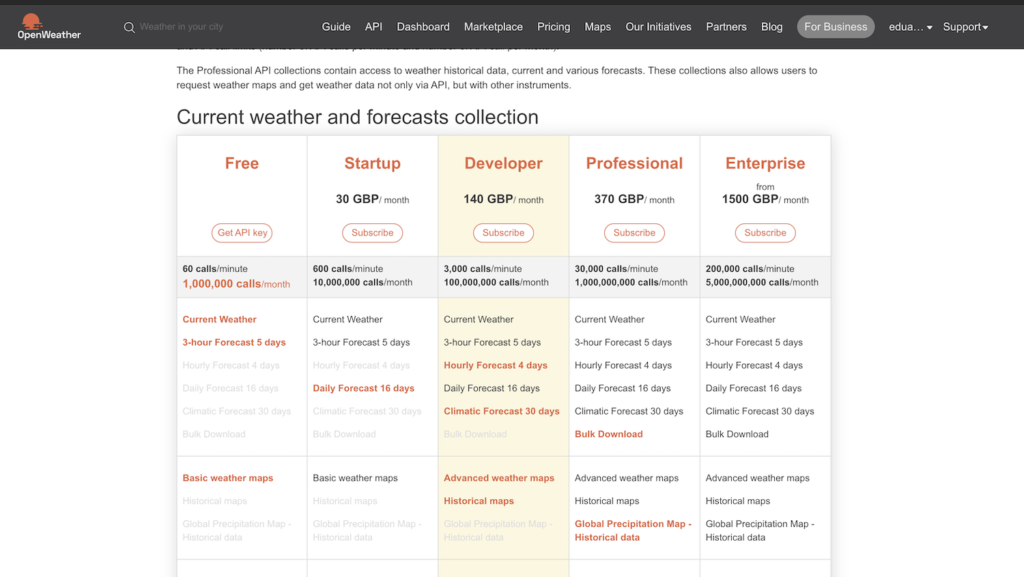Subscribe to the Startup plan
The width and height of the screenshot is (1024, 577).
[372, 233]
